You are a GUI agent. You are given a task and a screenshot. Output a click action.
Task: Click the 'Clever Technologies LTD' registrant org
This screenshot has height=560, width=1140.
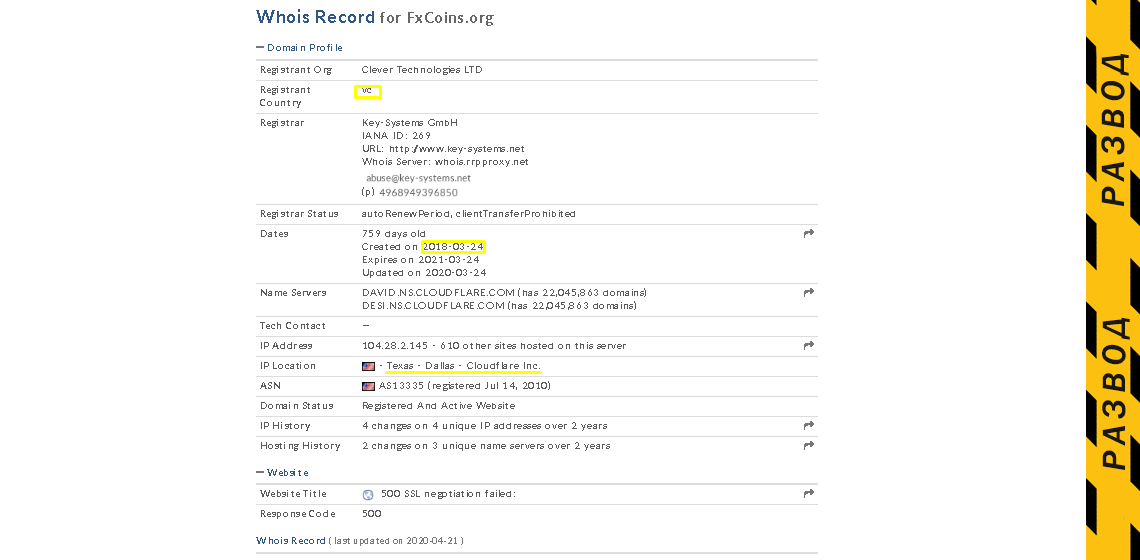point(422,70)
